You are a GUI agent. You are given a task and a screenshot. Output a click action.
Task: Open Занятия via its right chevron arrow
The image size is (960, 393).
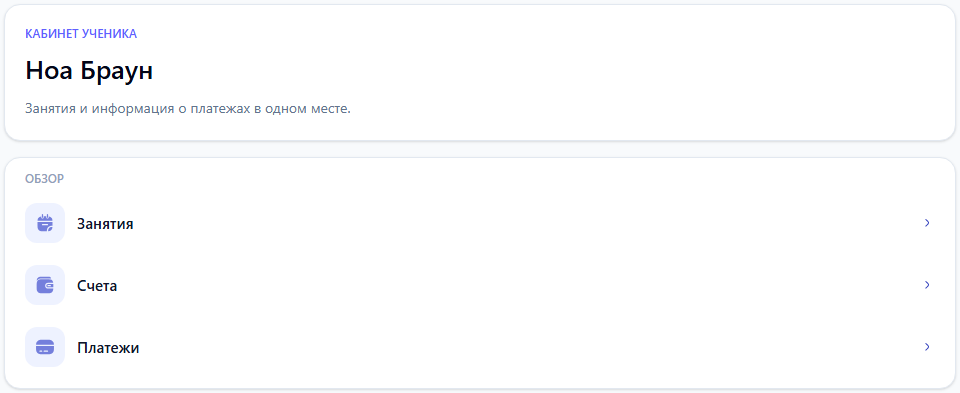[x=927, y=223]
